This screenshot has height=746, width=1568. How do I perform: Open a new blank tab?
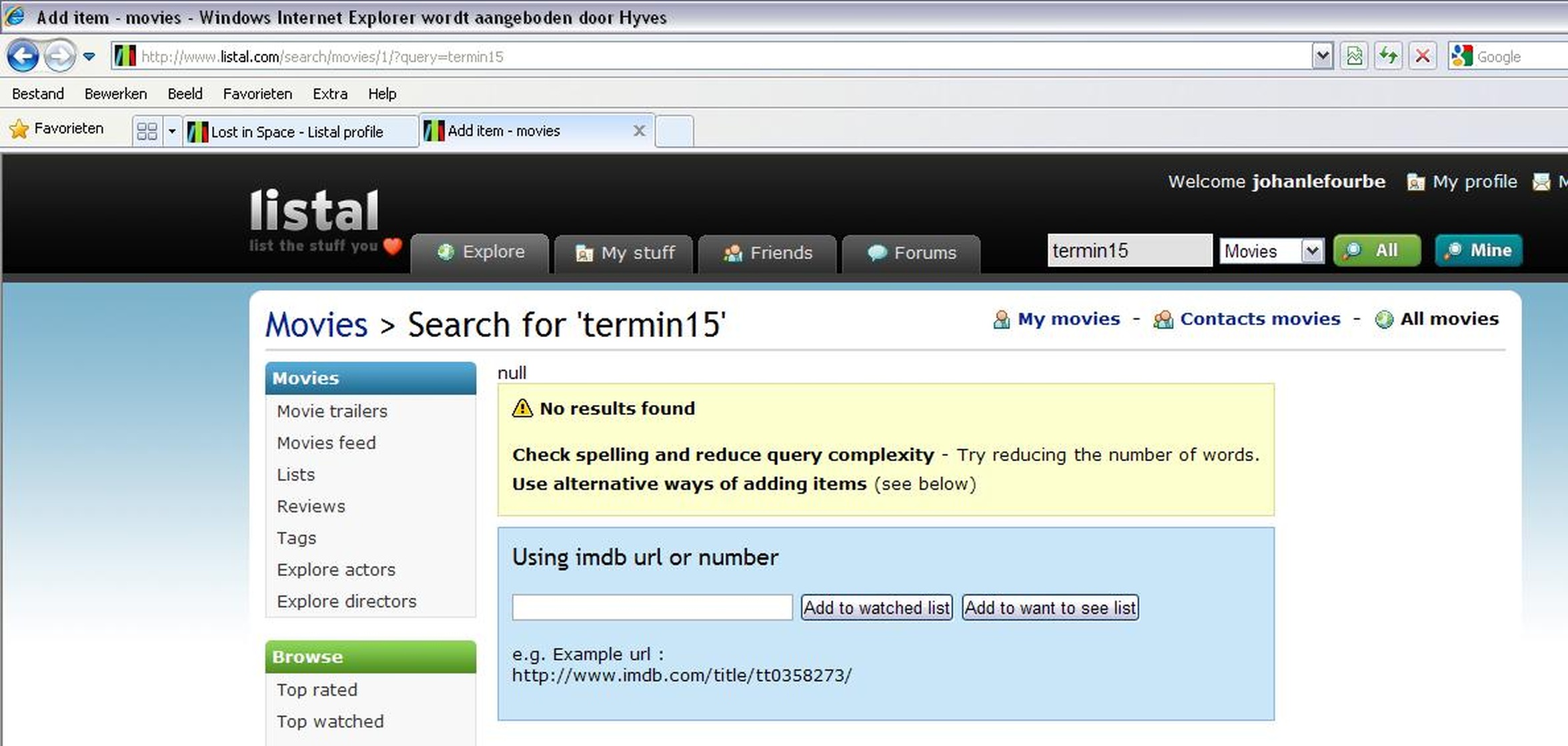coord(675,131)
